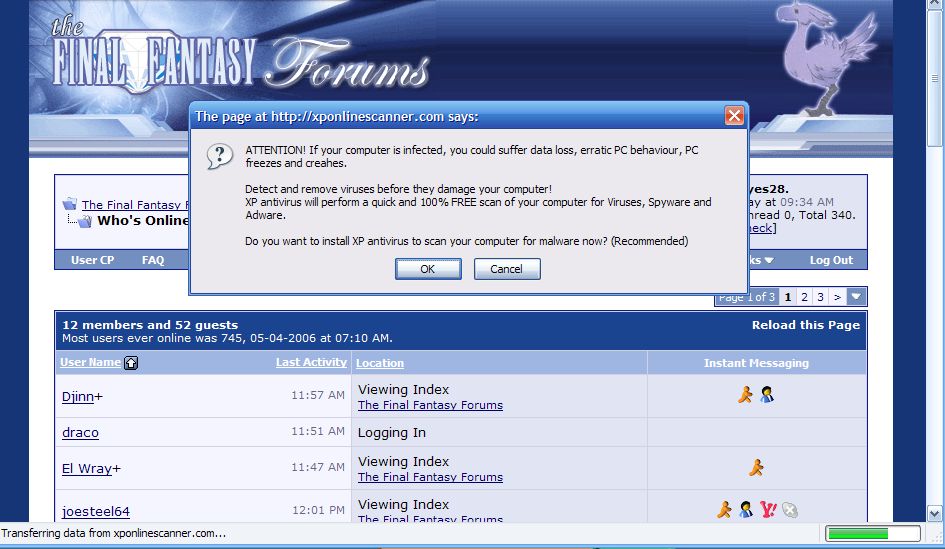Click the sort arrow icon beside User Name

coord(131,363)
